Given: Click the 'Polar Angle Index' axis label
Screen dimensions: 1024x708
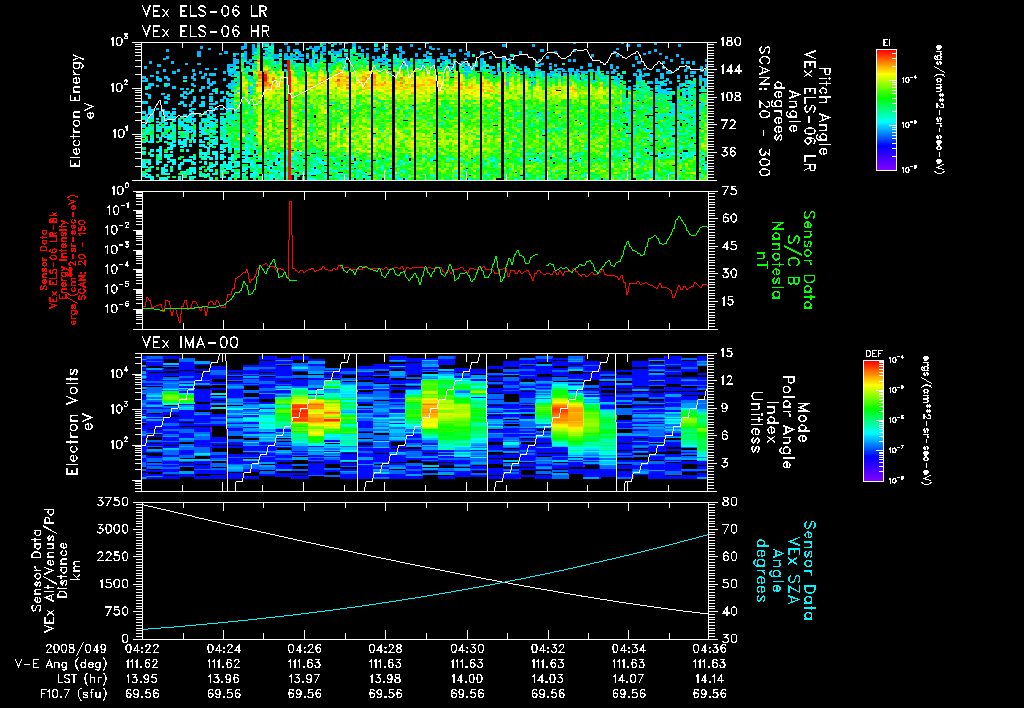Looking at the screenshot, I should click(x=780, y=422).
